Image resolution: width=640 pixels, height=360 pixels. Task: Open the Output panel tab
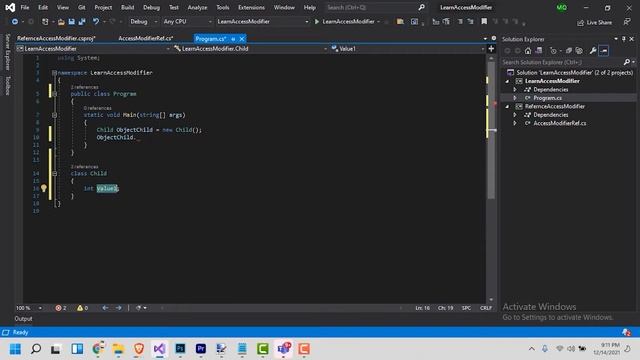point(24,319)
